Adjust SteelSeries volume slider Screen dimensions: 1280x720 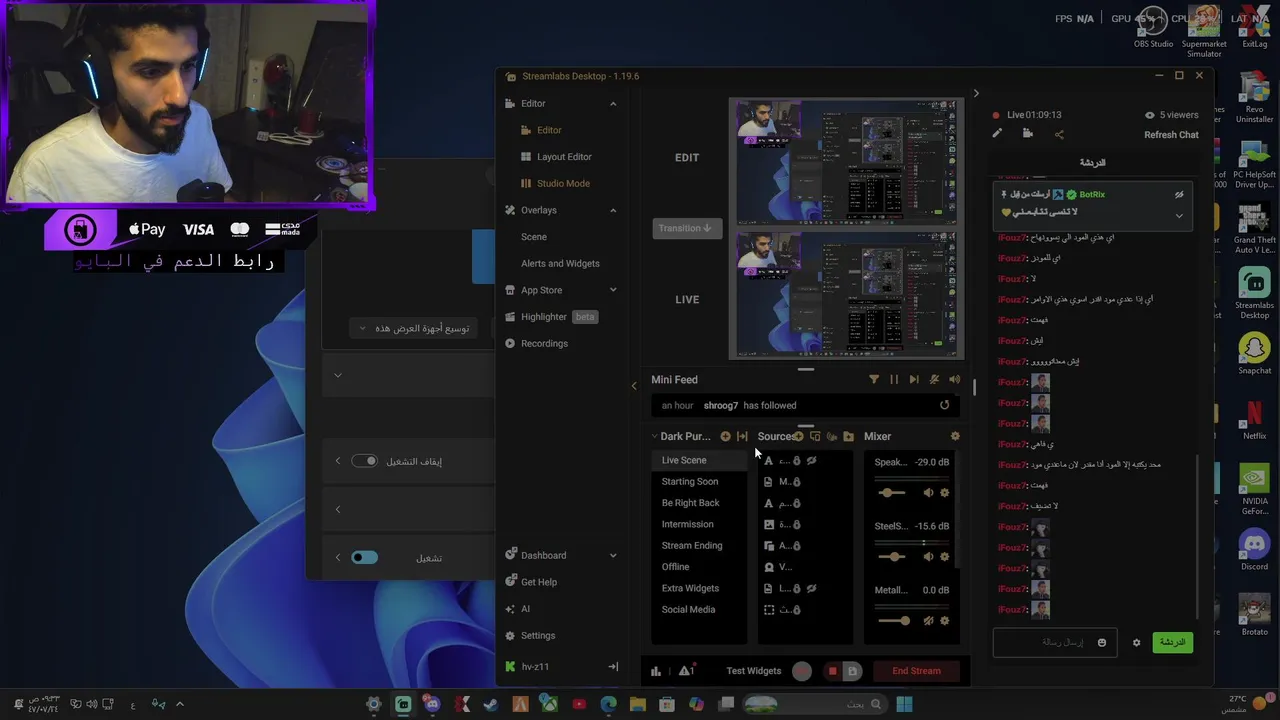(x=891, y=557)
